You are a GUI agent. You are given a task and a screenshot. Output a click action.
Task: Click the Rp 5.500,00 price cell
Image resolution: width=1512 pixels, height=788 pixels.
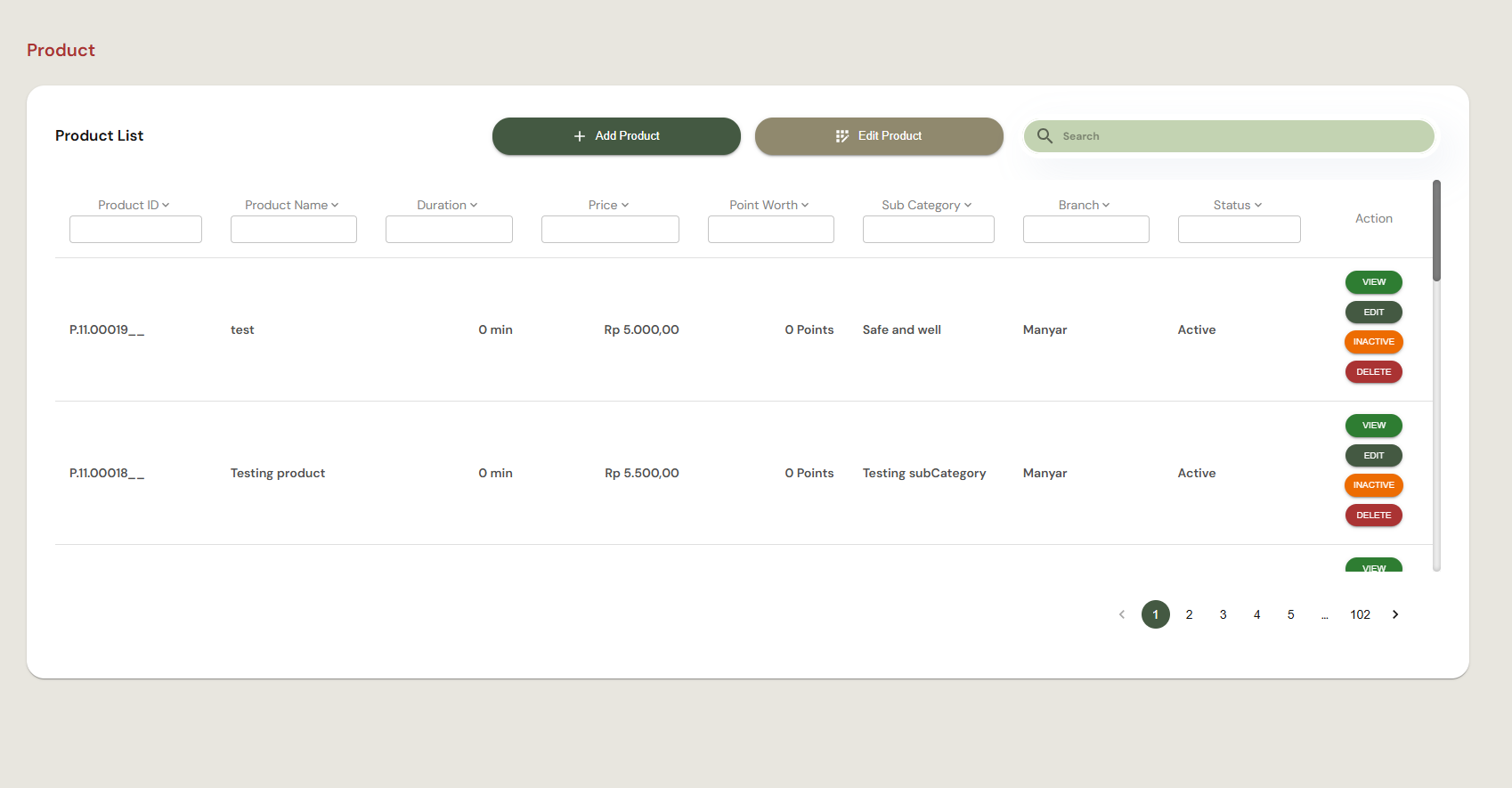tap(642, 473)
